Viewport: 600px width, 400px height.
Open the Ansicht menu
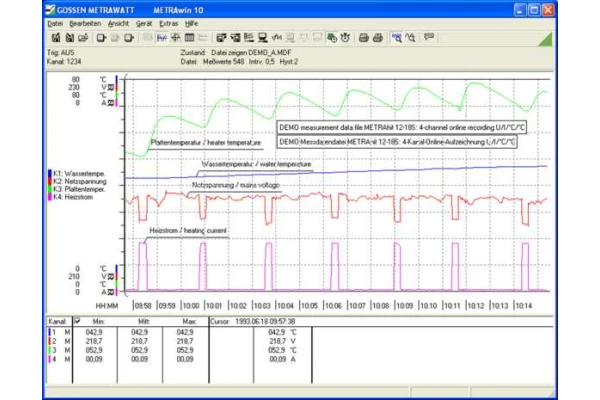(118, 24)
